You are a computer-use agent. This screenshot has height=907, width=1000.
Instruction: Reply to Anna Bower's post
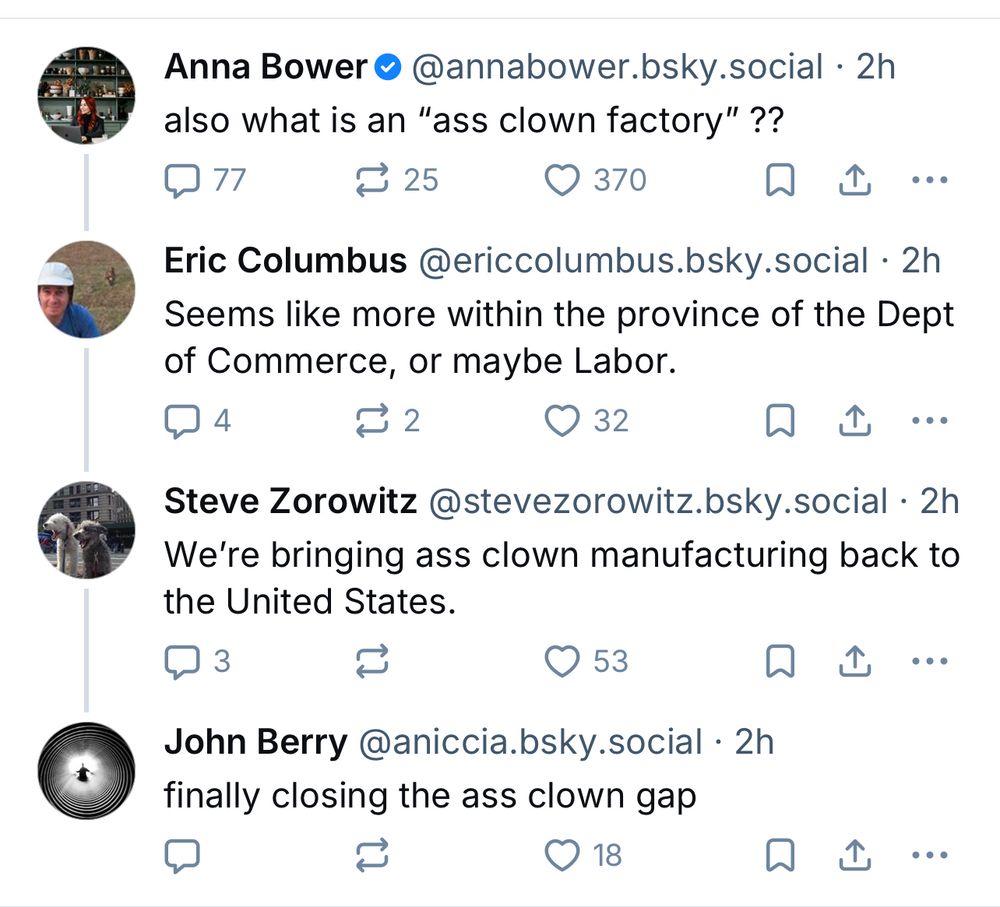(181, 181)
